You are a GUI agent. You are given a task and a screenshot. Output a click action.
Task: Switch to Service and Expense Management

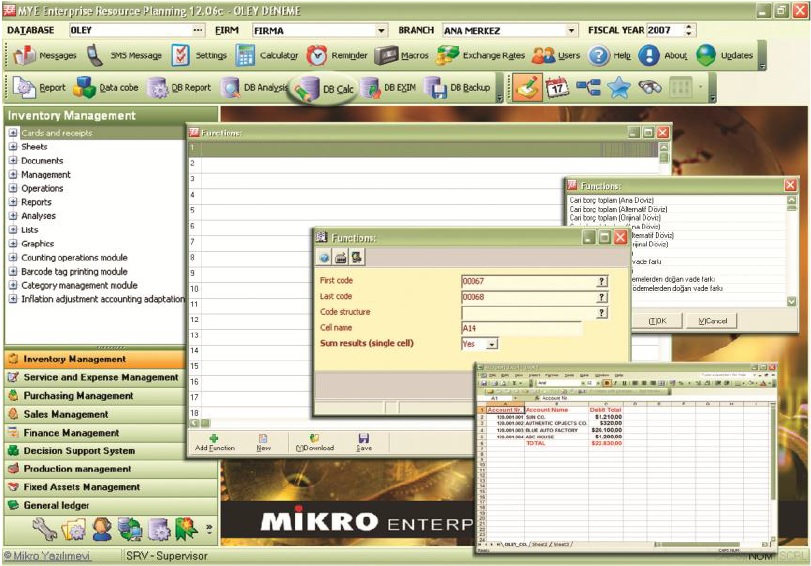click(x=95, y=377)
